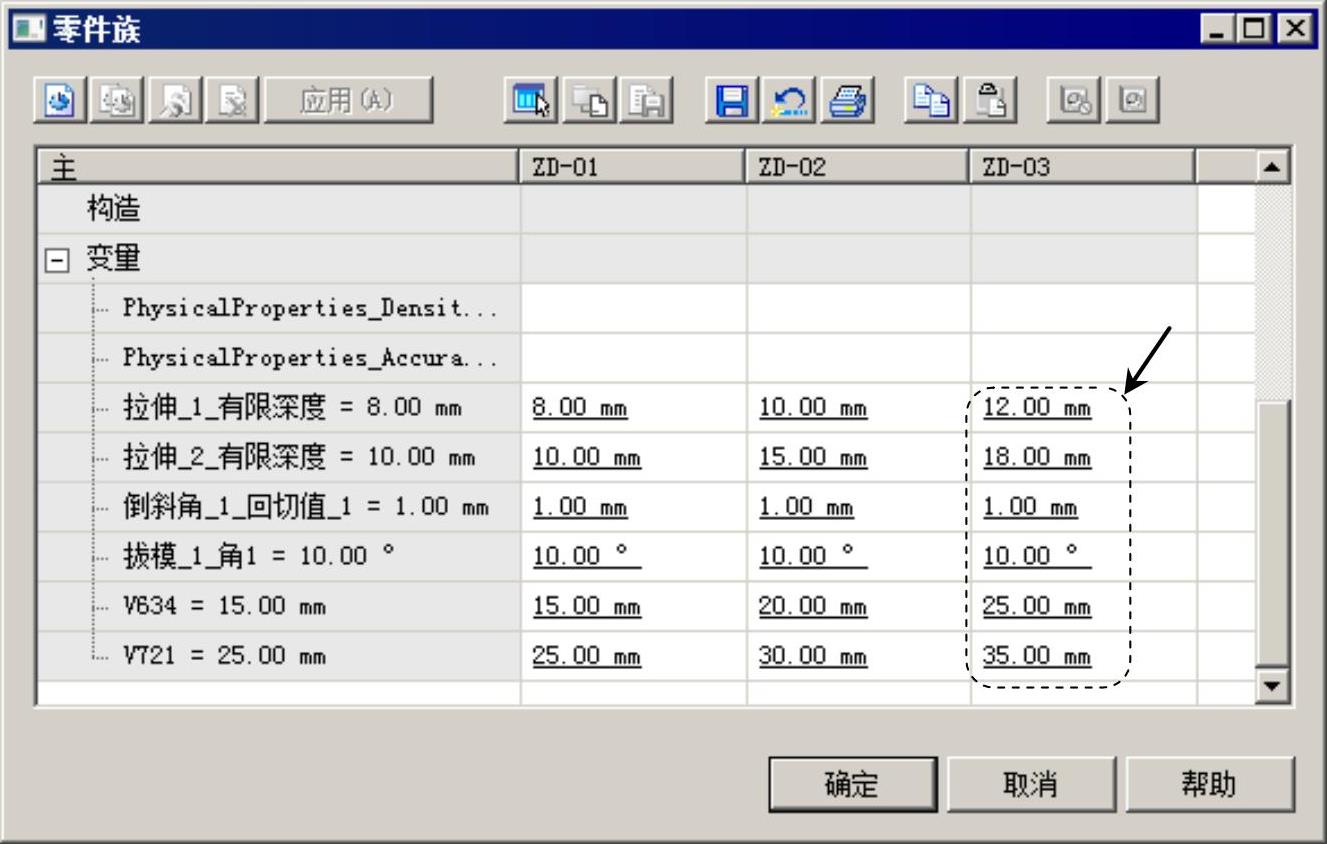Click ZD-03 value 25.00 mm for V634
This screenshot has width=1327, height=844.
1037,606
